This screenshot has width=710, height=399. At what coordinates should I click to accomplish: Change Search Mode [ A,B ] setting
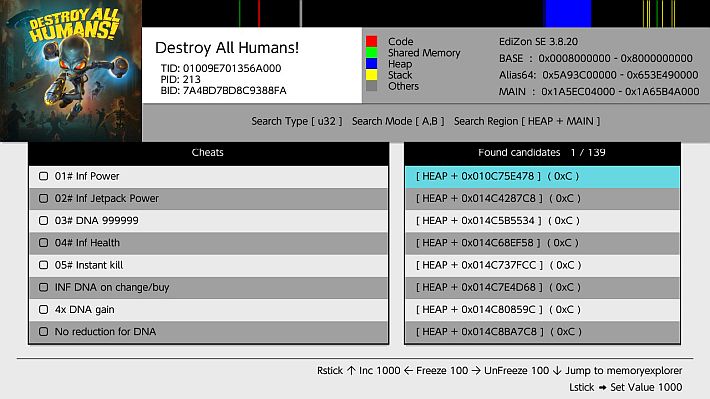(398, 121)
